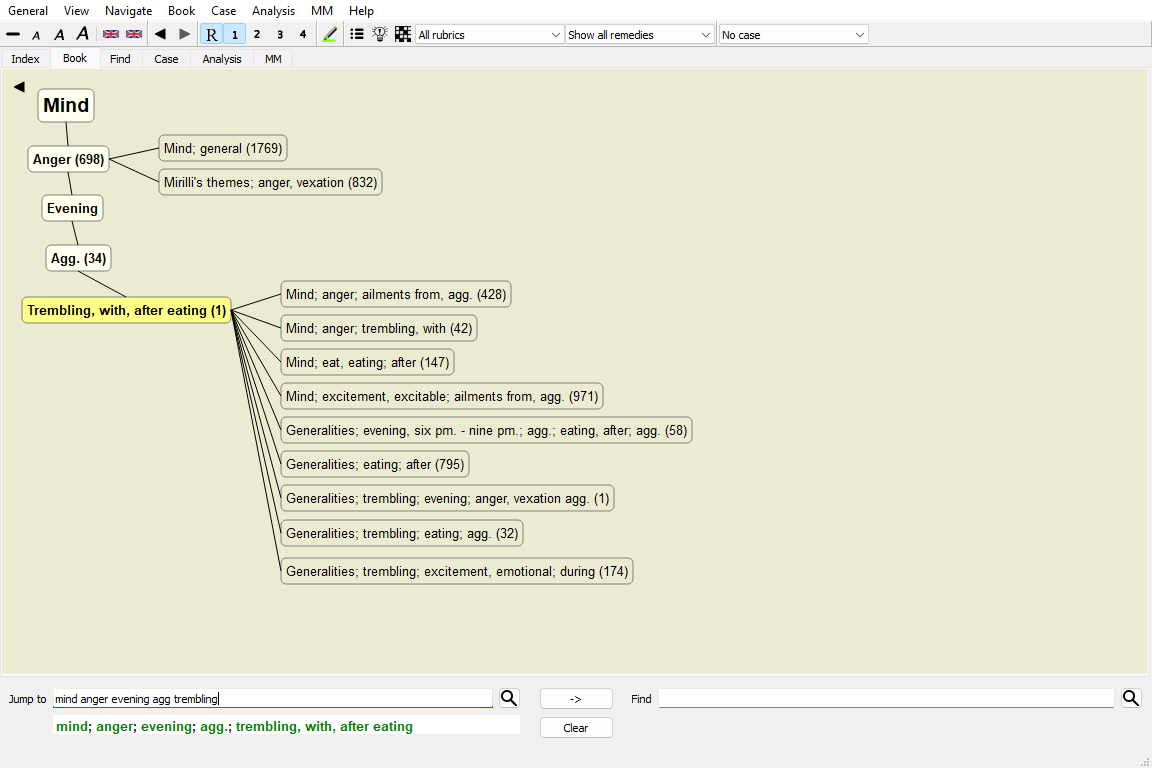Open the MM menu

click(322, 10)
